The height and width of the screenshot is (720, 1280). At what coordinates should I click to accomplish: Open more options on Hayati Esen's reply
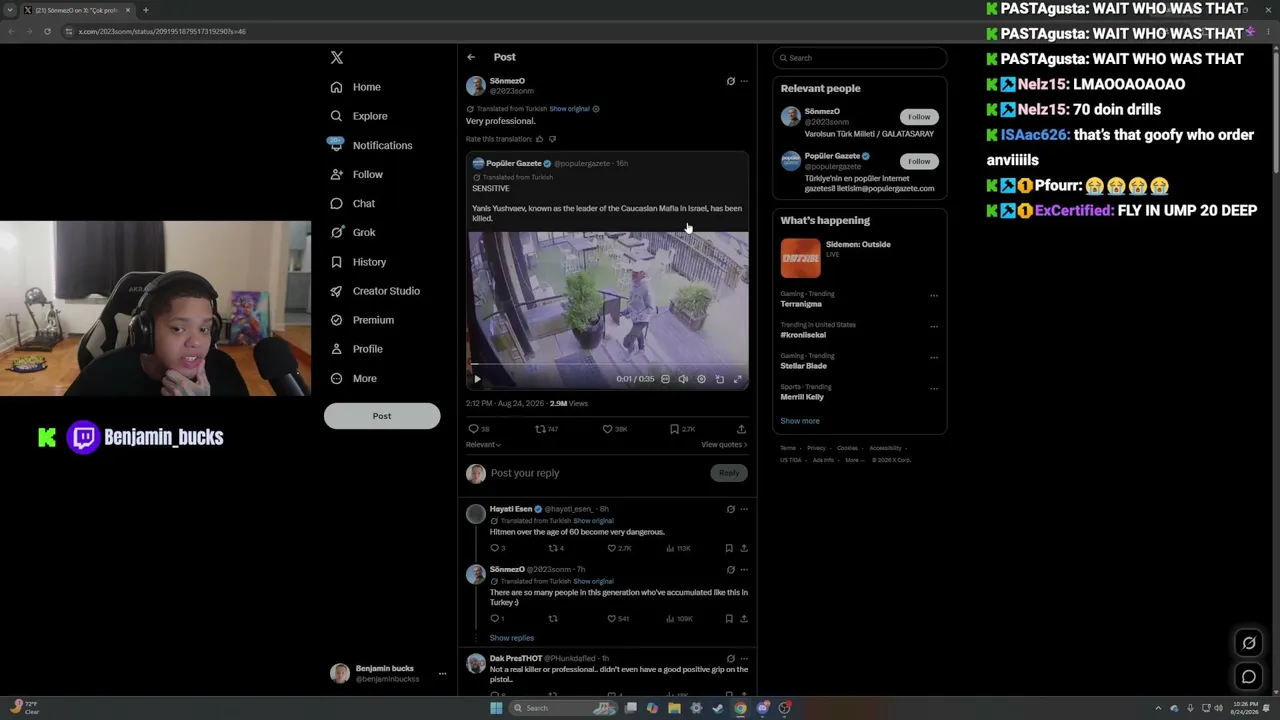[744, 509]
